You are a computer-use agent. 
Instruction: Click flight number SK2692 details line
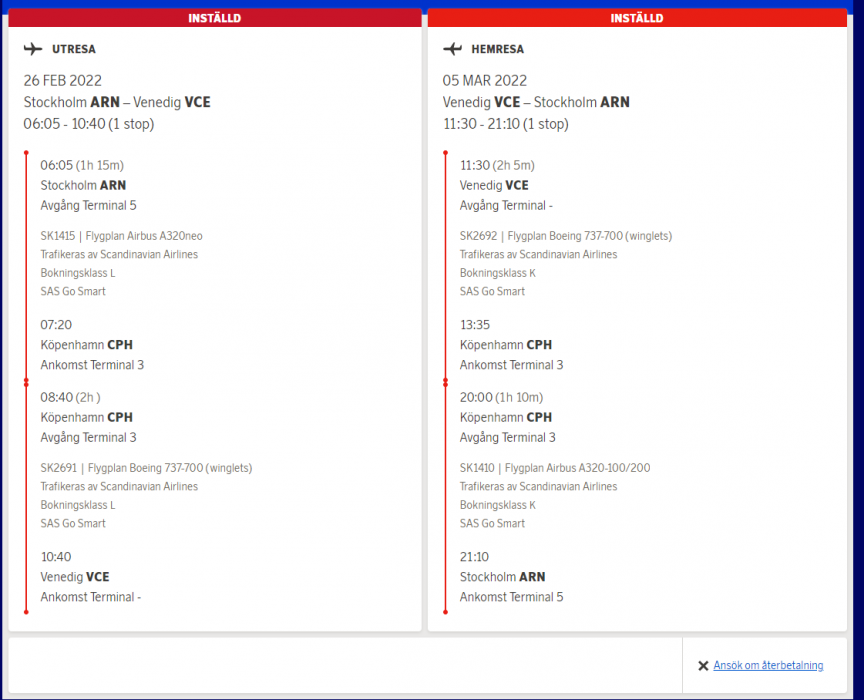coord(565,236)
